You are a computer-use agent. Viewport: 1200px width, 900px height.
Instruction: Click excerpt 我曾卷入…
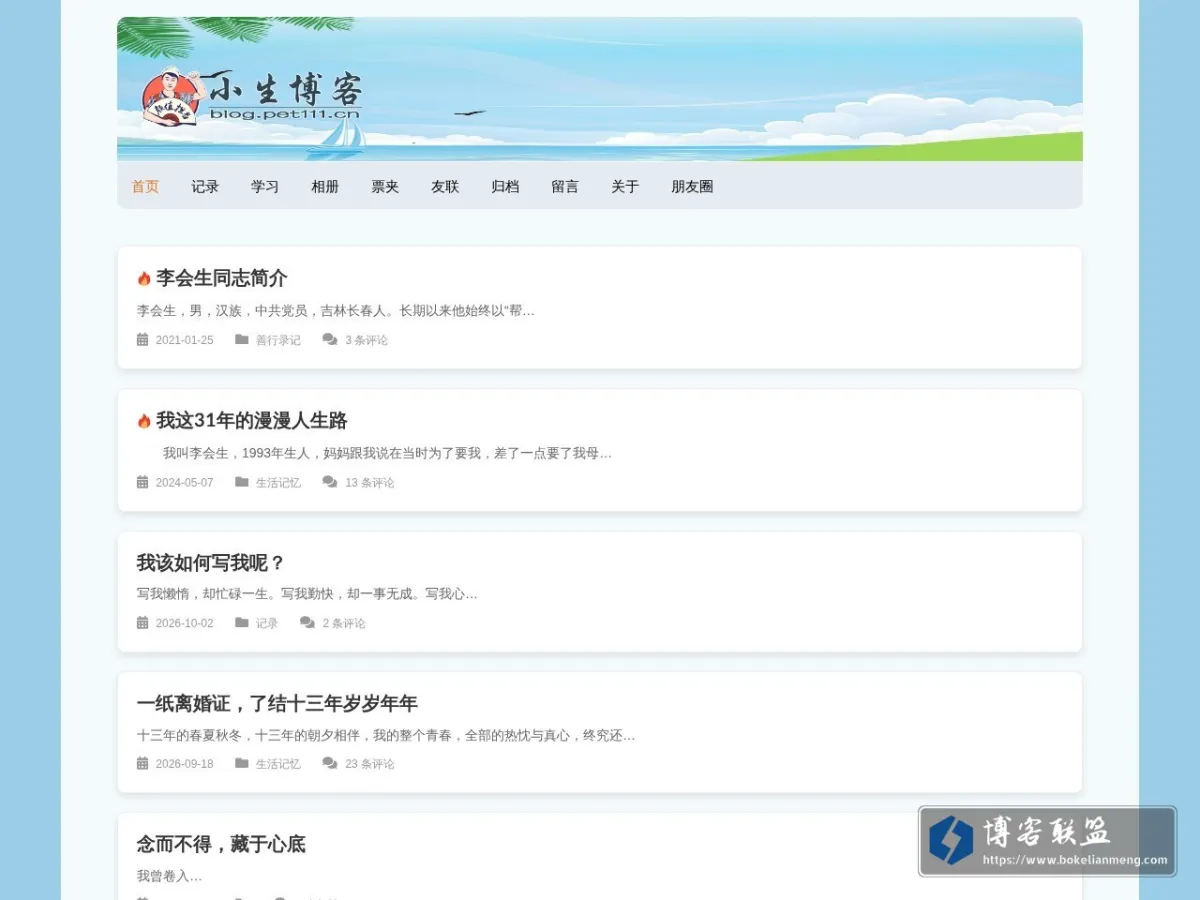(x=169, y=876)
